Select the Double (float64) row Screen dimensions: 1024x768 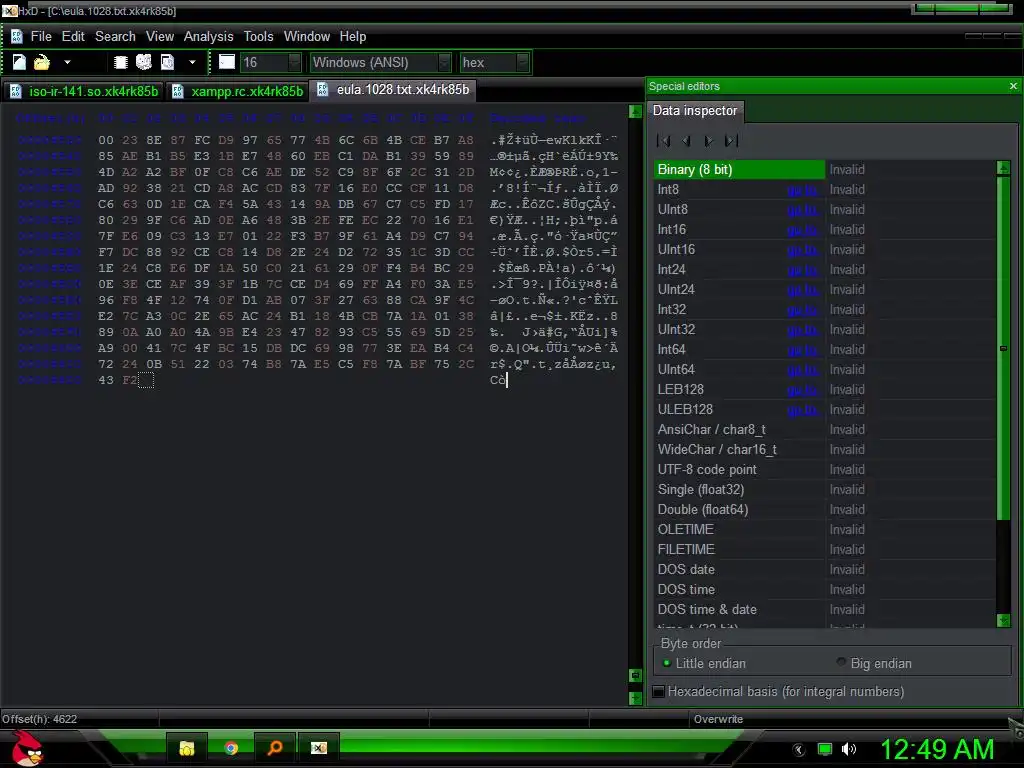pyautogui.click(x=825, y=509)
